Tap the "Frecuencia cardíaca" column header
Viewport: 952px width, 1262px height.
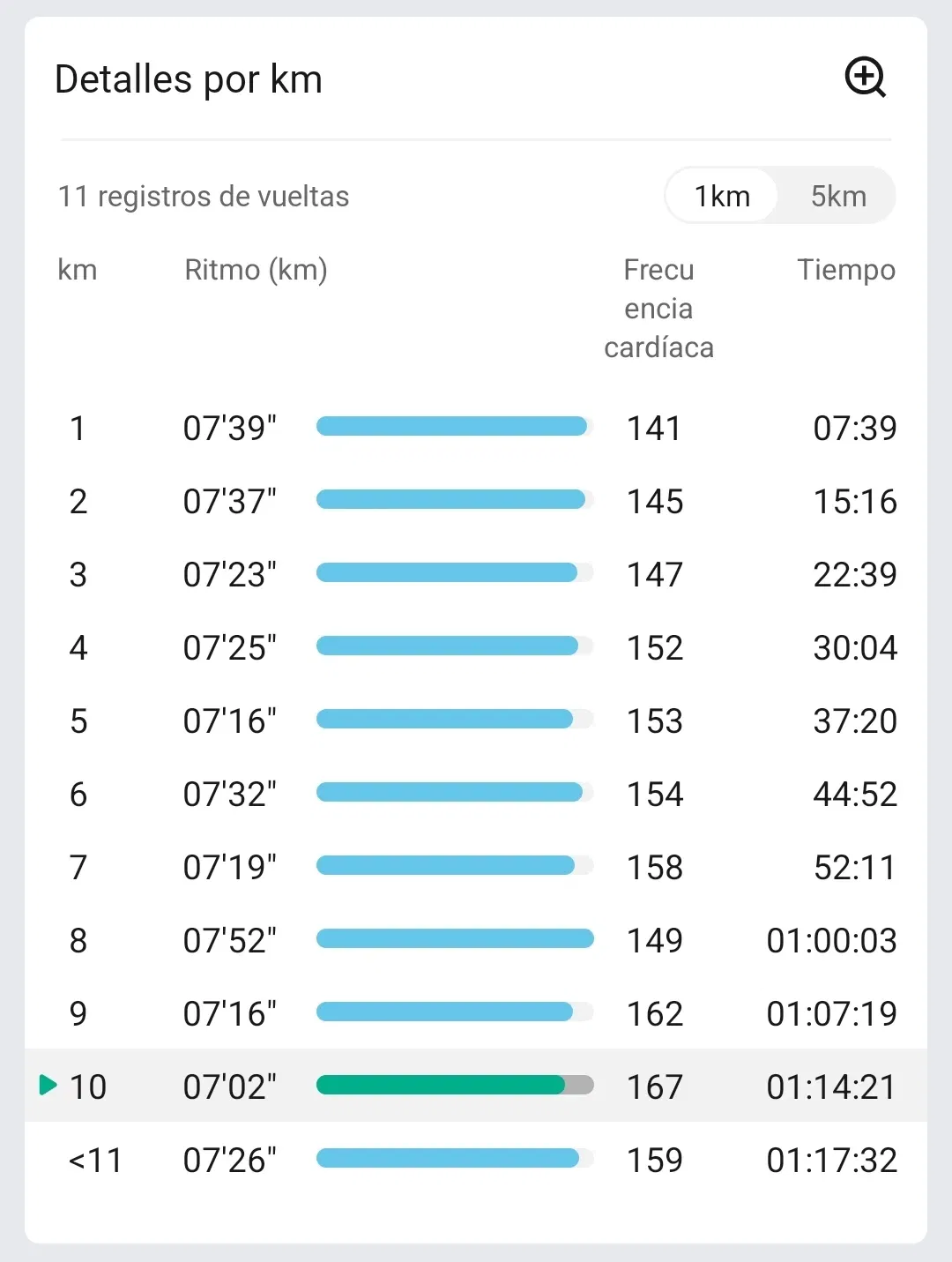tap(658, 309)
